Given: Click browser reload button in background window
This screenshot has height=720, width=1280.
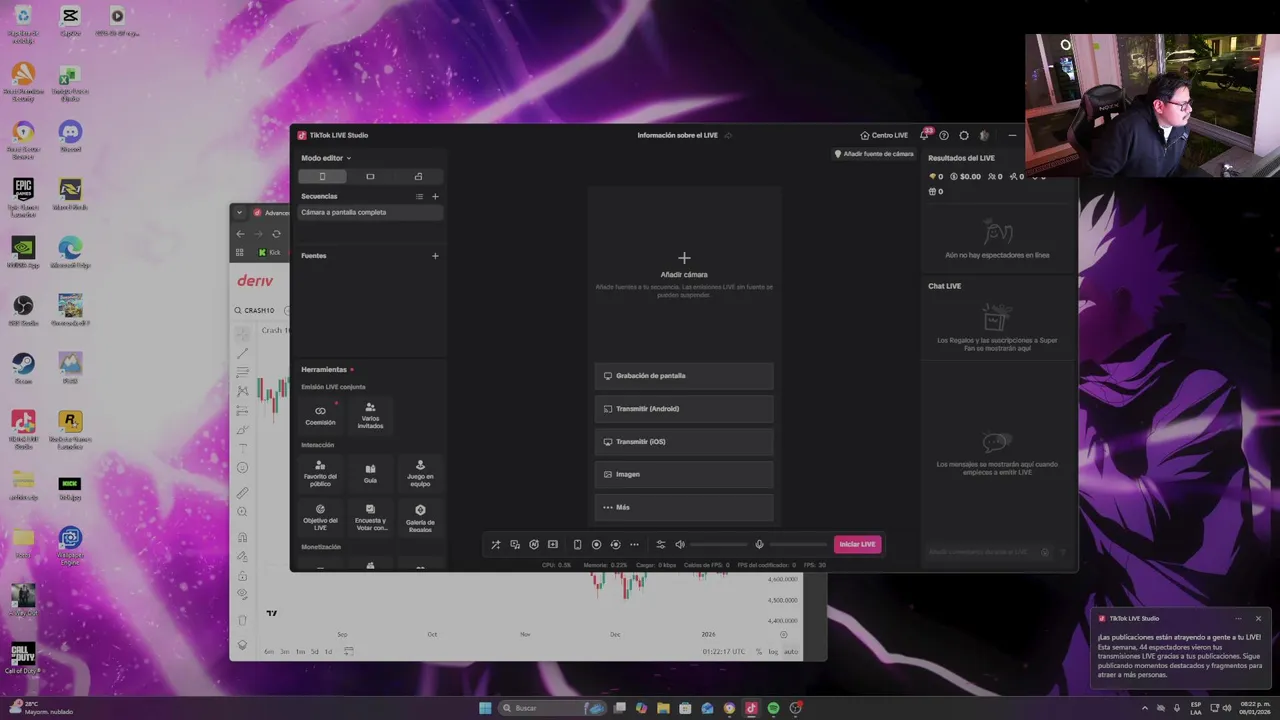Looking at the screenshot, I should (276, 234).
